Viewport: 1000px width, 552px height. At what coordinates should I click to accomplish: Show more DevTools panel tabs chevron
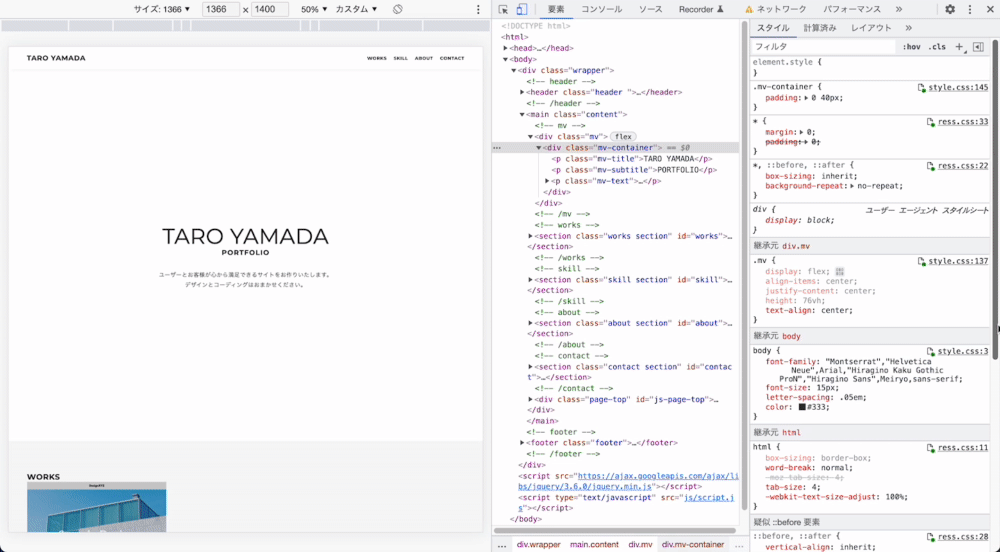(x=899, y=10)
